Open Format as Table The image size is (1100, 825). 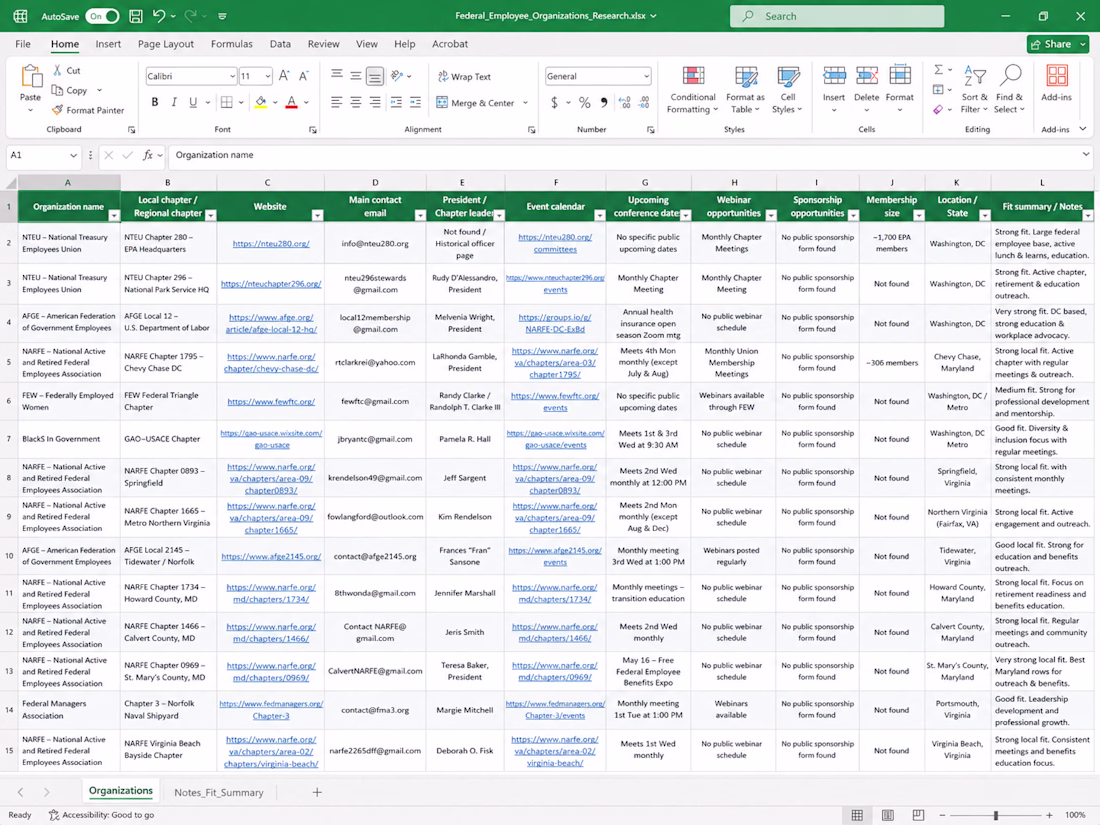point(745,90)
